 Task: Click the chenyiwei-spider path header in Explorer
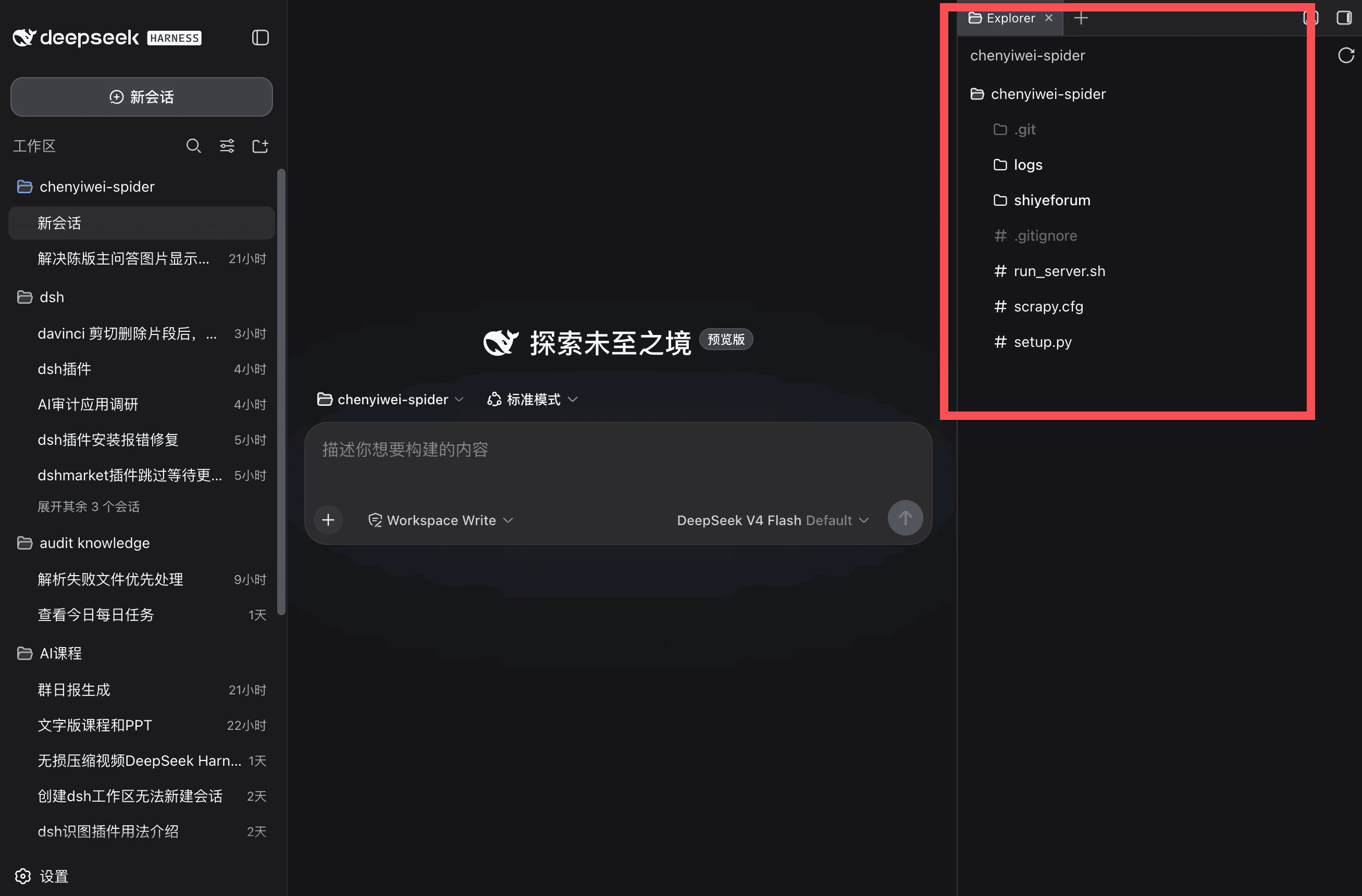(x=1027, y=56)
